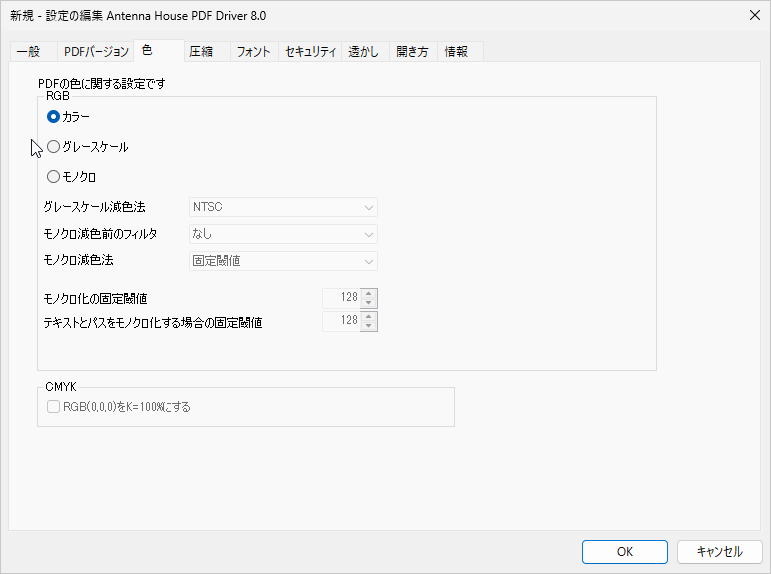Open the グレースケール減色法 NTSC dropdown
Image resolution: width=771 pixels, height=574 pixels.
tap(284, 207)
